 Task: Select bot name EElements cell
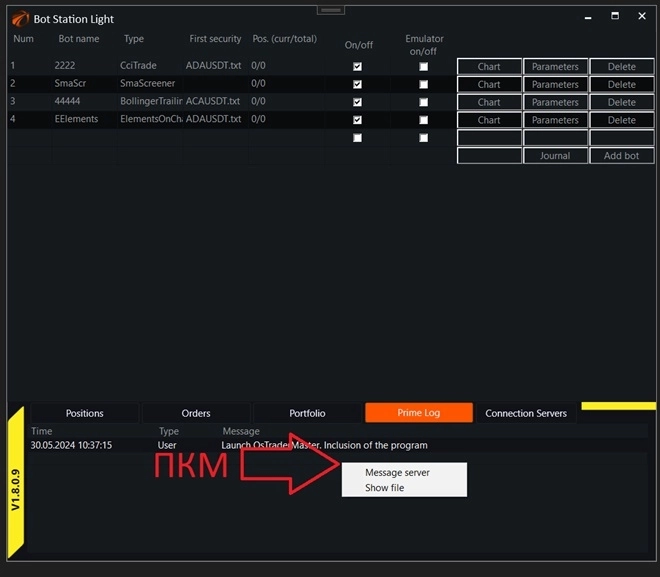(x=84, y=119)
